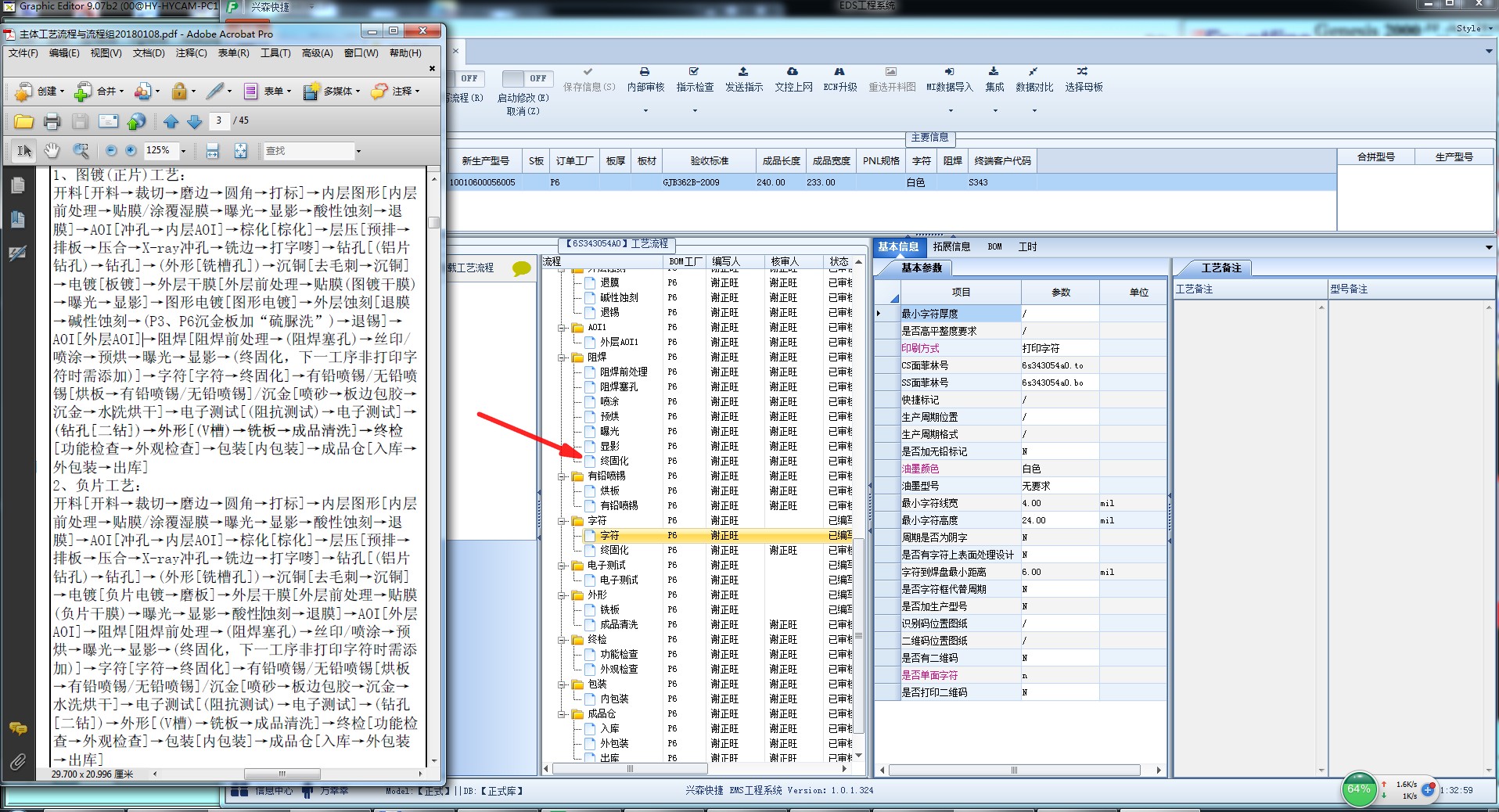
Task: Switch to the BOM tab
Action: click(994, 247)
